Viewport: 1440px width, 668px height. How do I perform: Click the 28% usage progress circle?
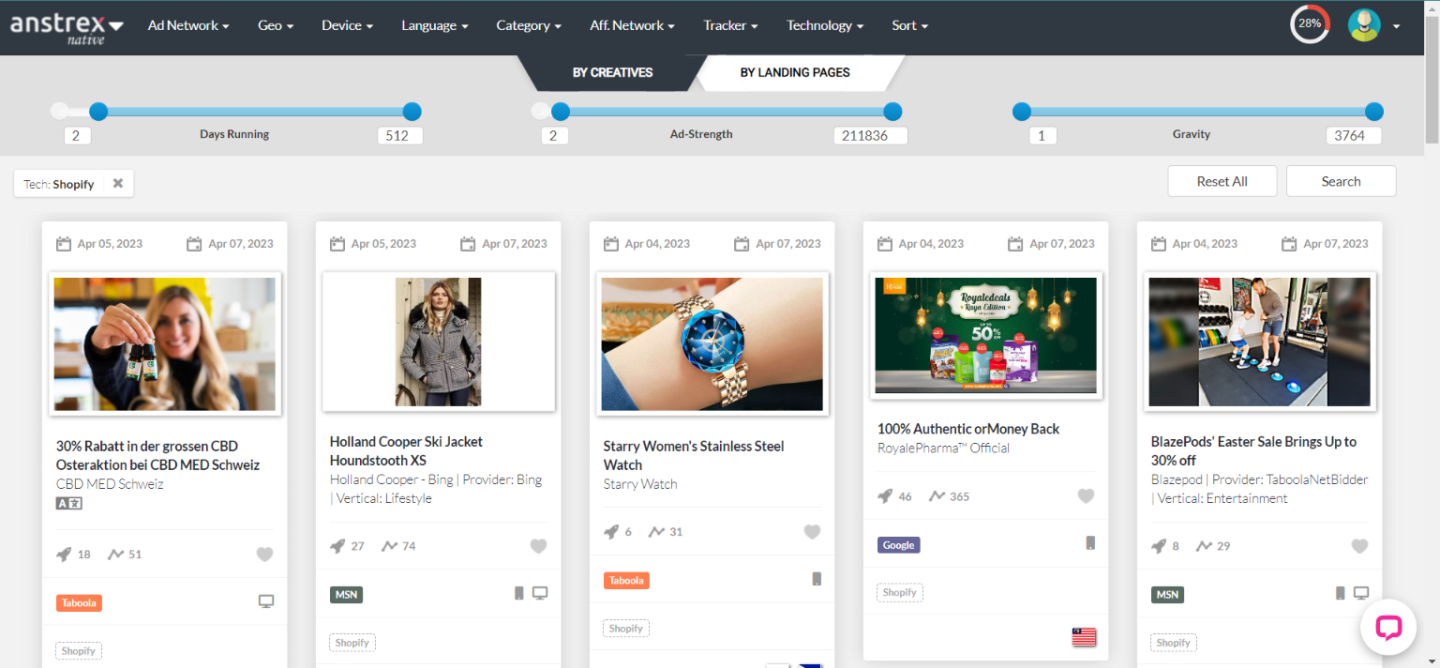click(1309, 24)
